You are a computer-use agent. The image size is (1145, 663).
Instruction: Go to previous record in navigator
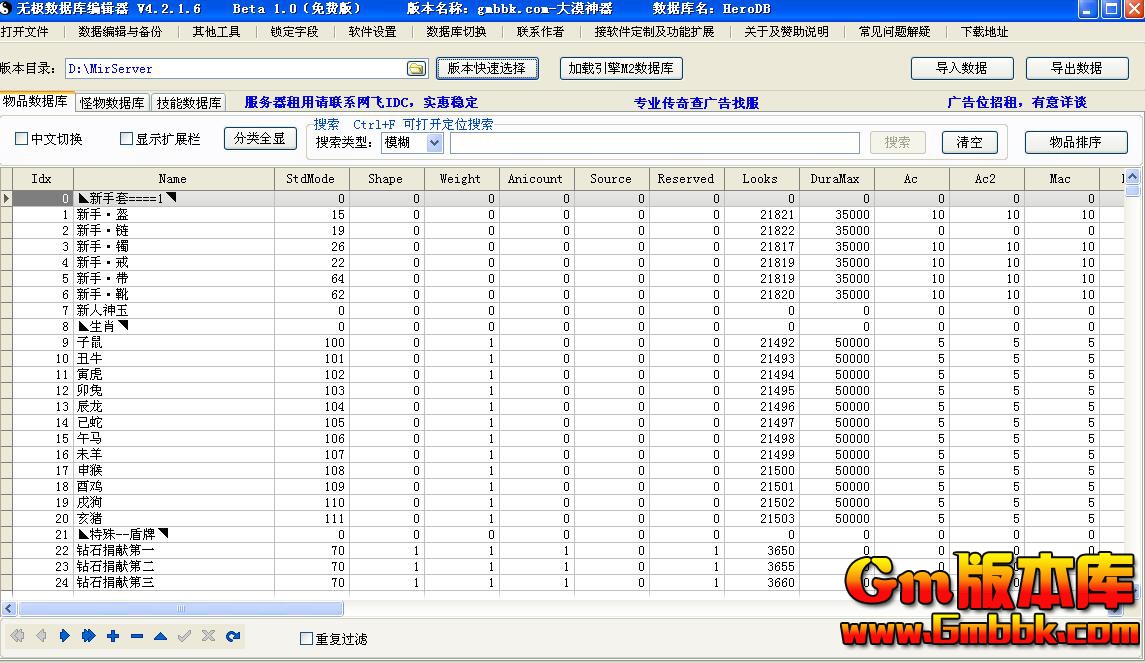[x=42, y=636]
